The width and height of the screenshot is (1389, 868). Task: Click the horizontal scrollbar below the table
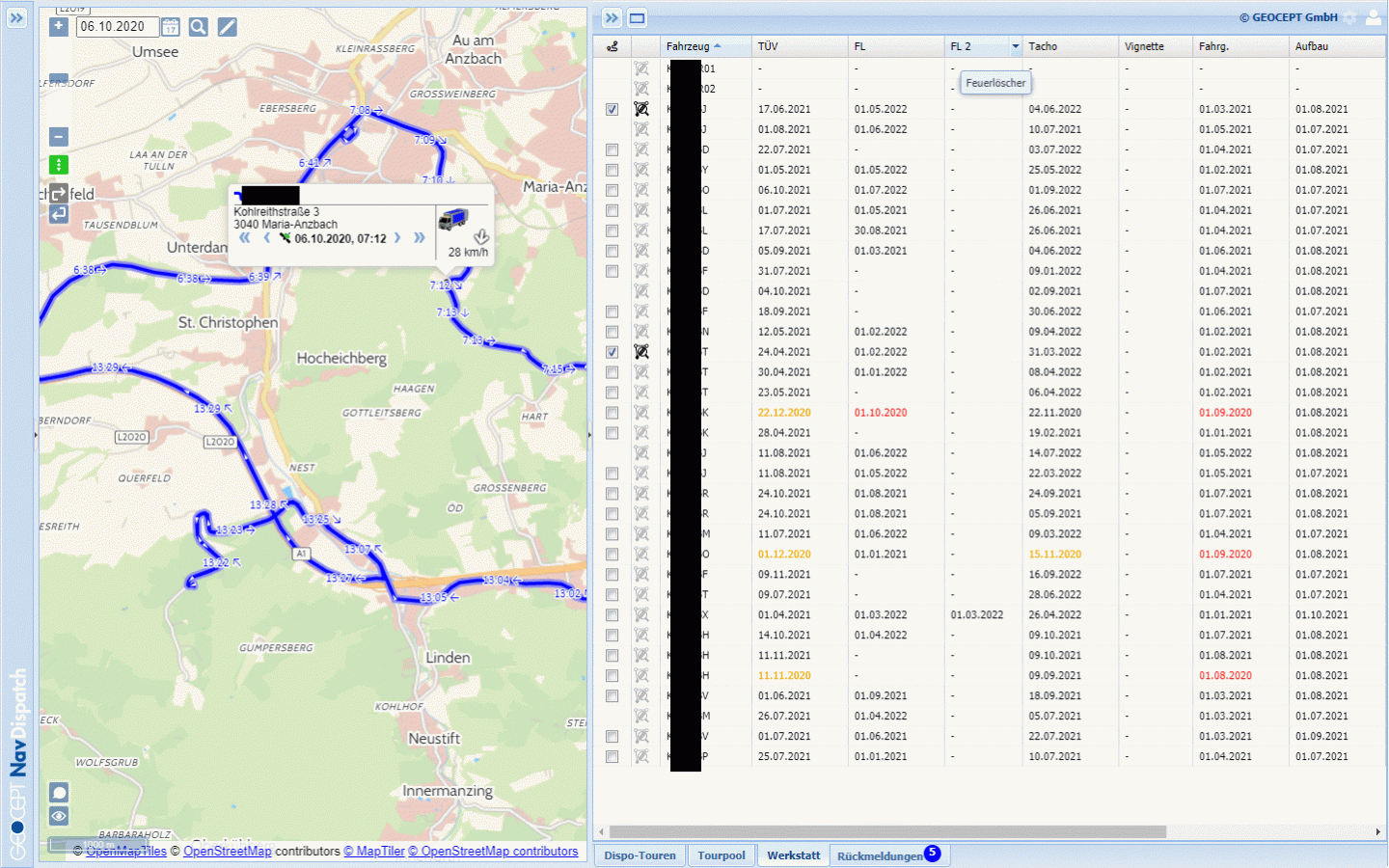[x=887, y=831]
